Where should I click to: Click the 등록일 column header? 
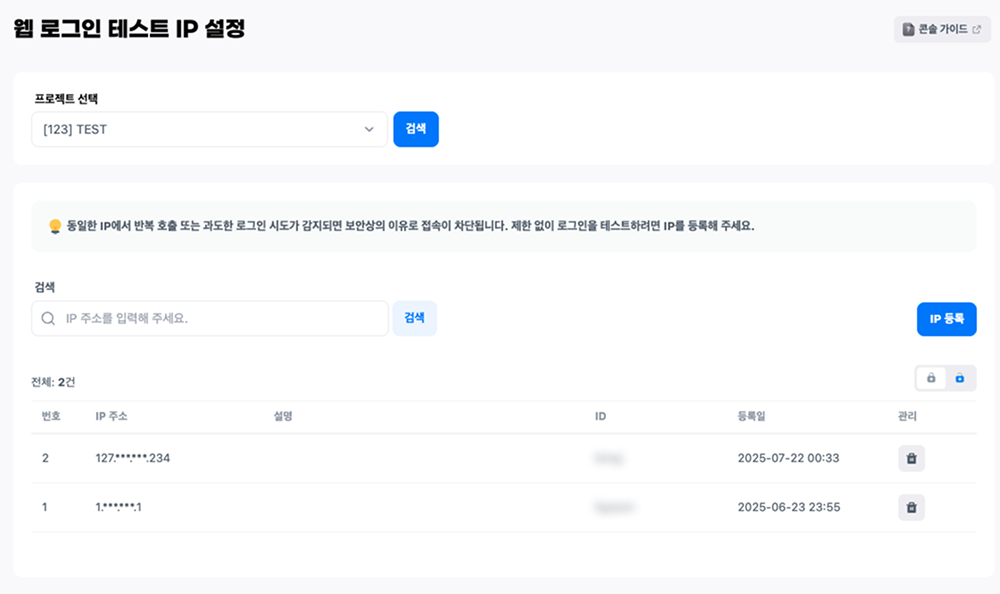coord(751,416)
